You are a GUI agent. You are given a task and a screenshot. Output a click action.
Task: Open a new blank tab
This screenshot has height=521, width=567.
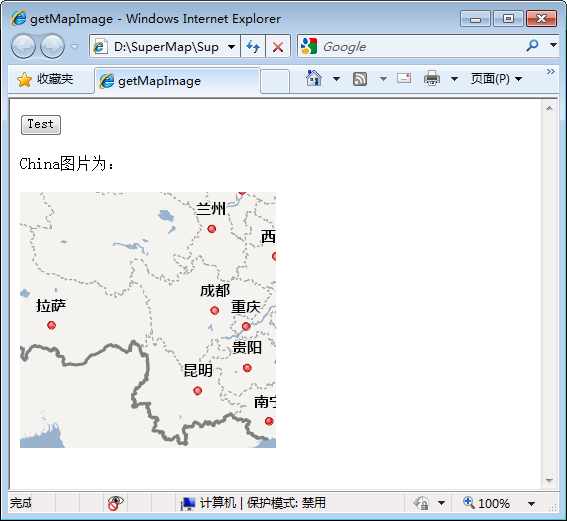pyautogui.click(x=275, y=82)
